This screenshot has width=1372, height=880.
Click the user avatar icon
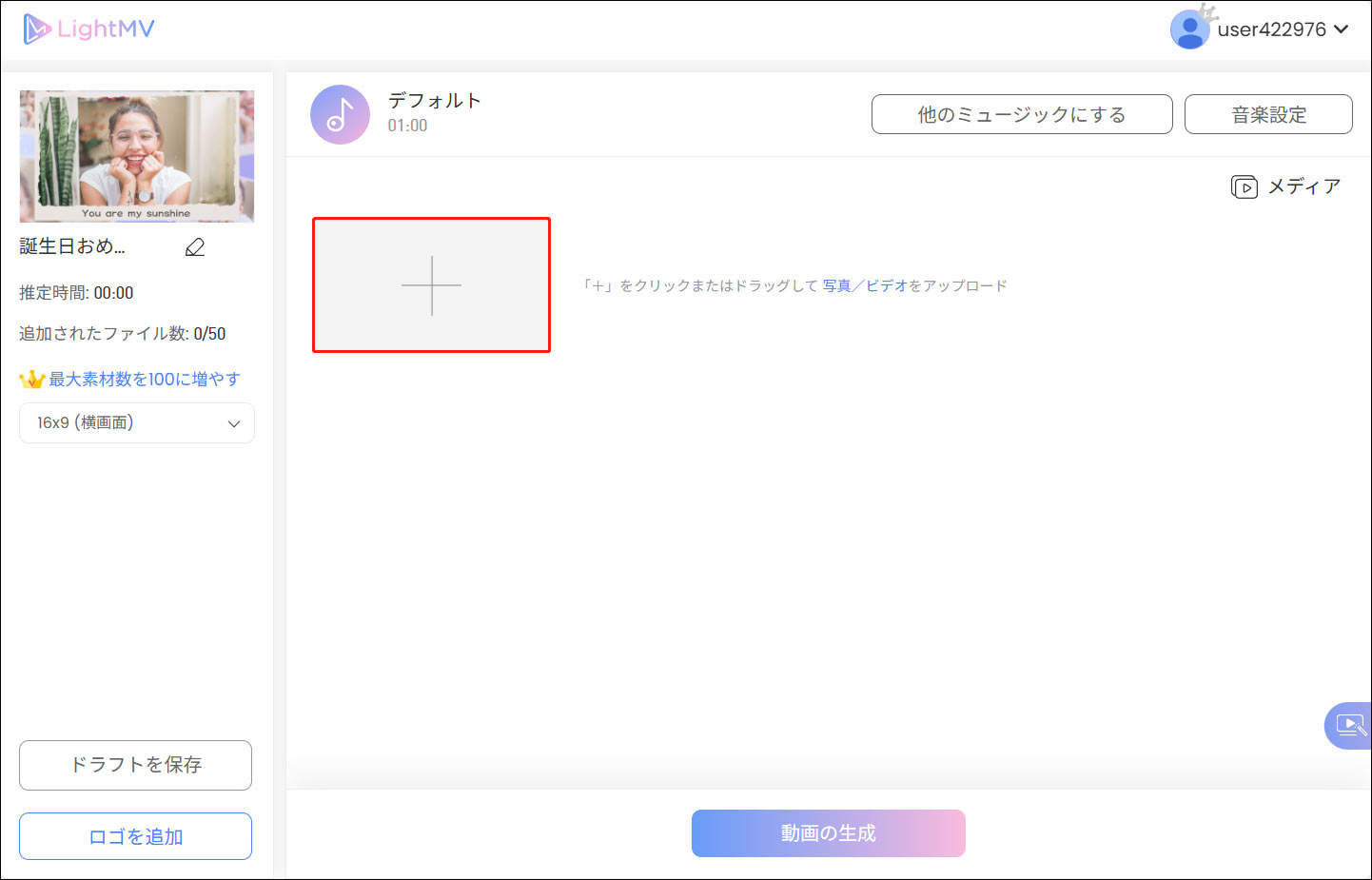click(x=1190, y=28)
